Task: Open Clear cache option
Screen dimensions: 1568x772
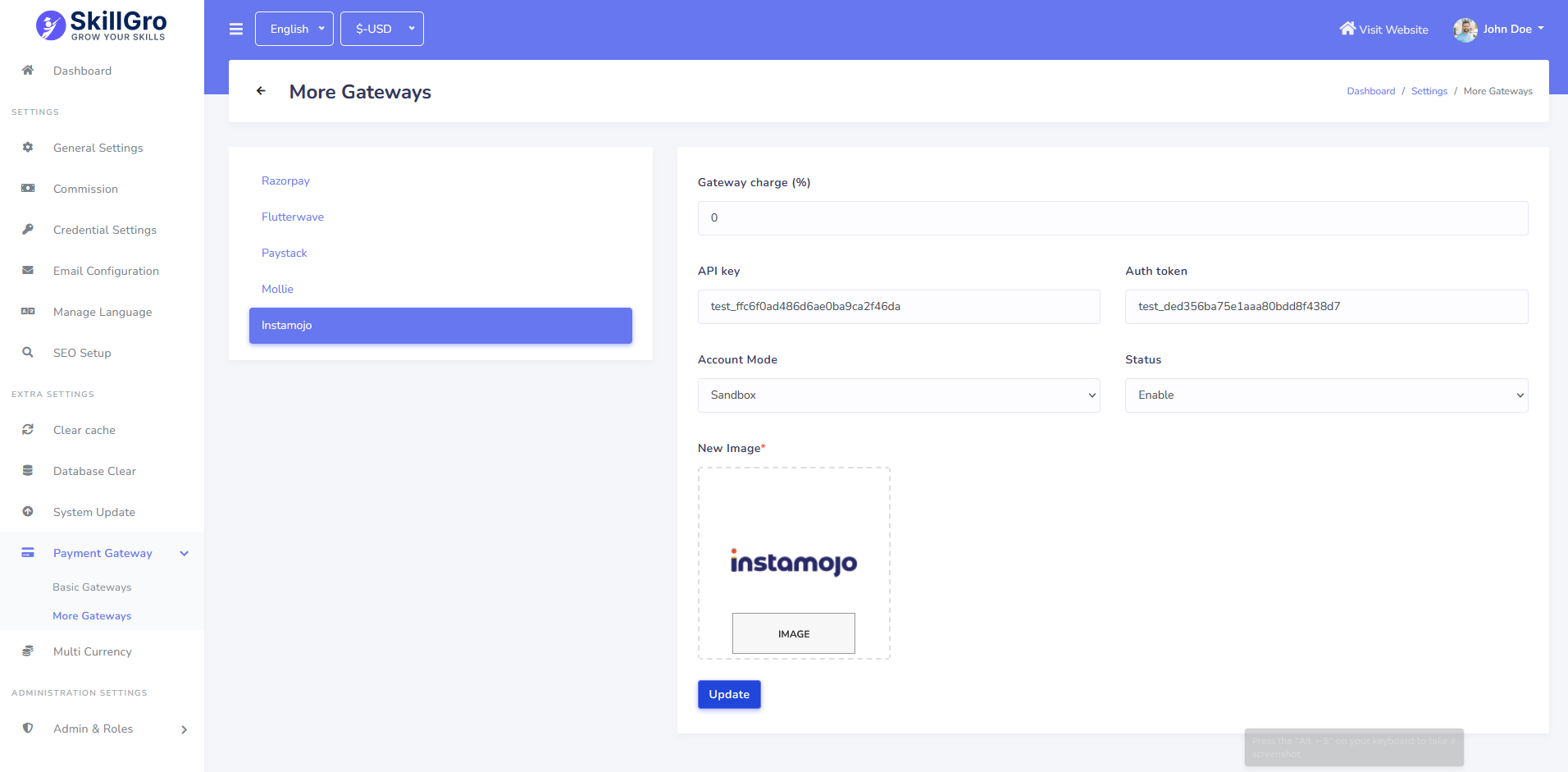Action: tap(84, 430)
